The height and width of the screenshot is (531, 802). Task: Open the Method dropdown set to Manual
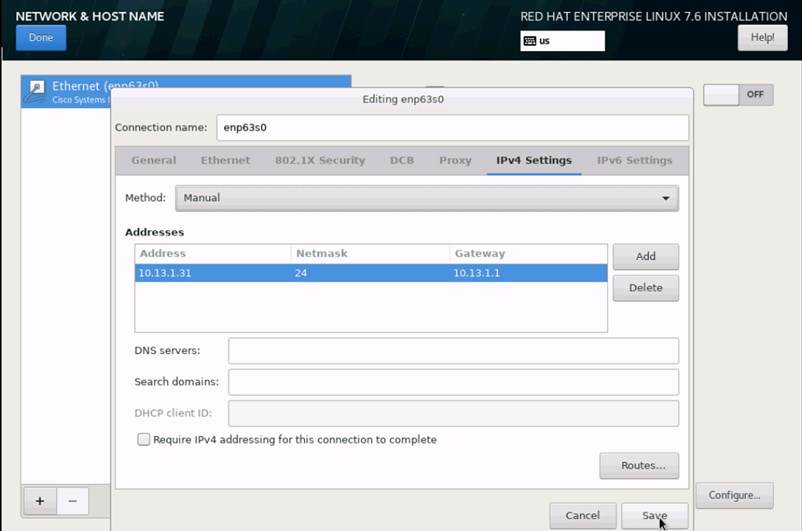(427, 198)
